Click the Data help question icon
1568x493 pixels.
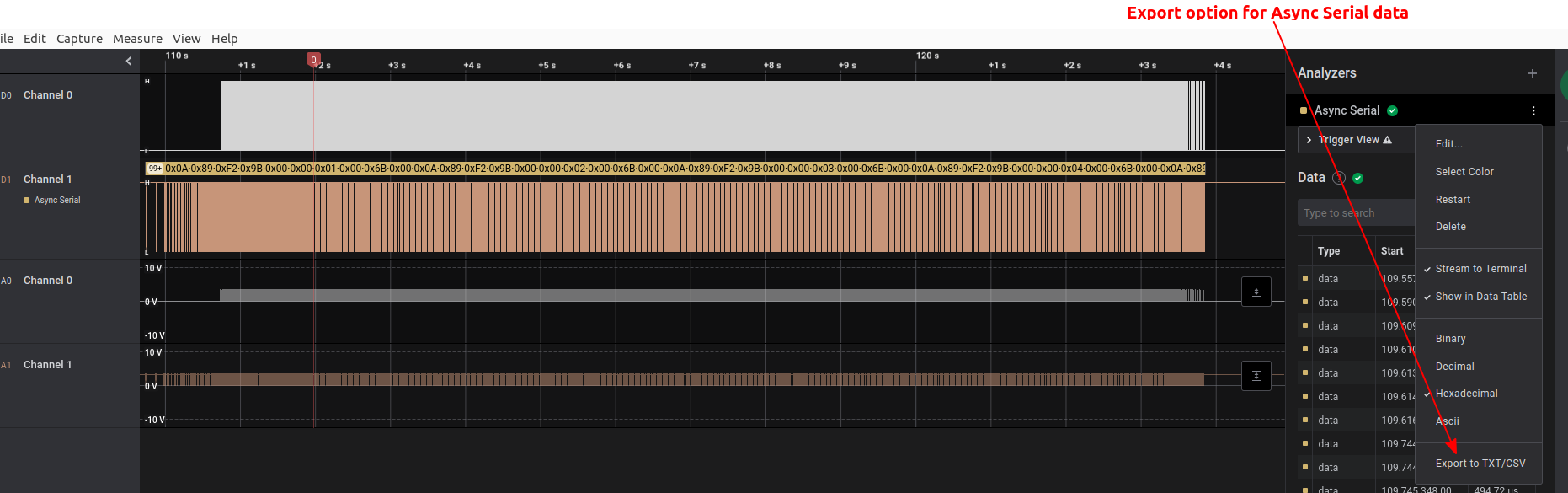[1339, 178]
